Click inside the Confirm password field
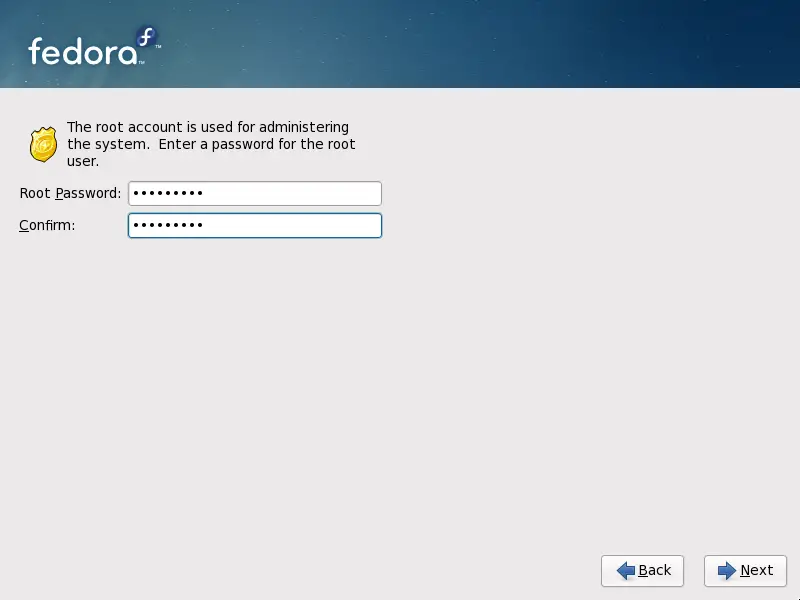This screenshot has width=800, height=600. click(254, 225)
